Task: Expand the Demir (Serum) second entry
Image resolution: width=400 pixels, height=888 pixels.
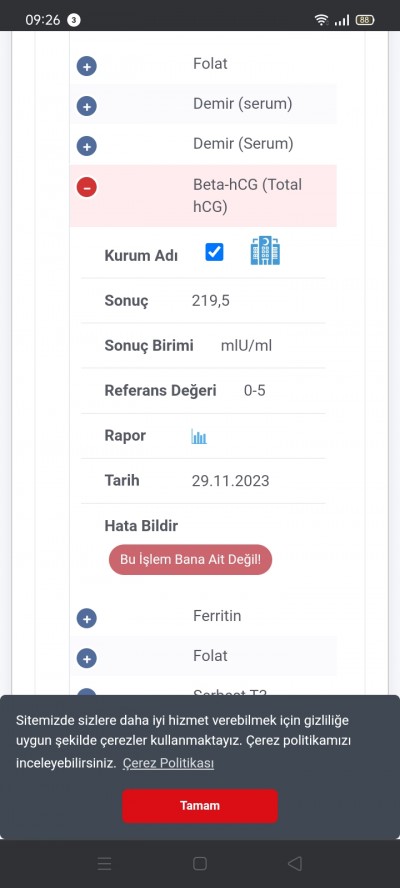Action: coord(87,147)
